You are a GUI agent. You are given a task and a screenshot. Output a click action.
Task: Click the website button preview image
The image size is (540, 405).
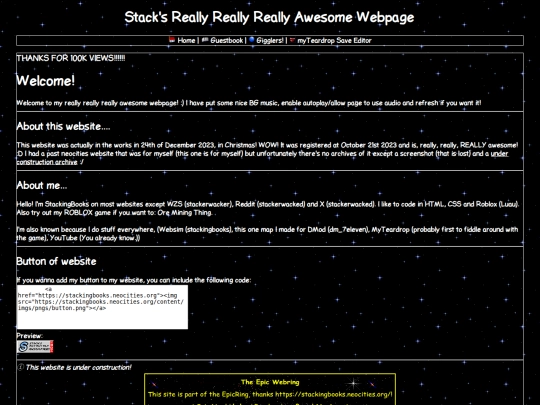coord(35,346)
